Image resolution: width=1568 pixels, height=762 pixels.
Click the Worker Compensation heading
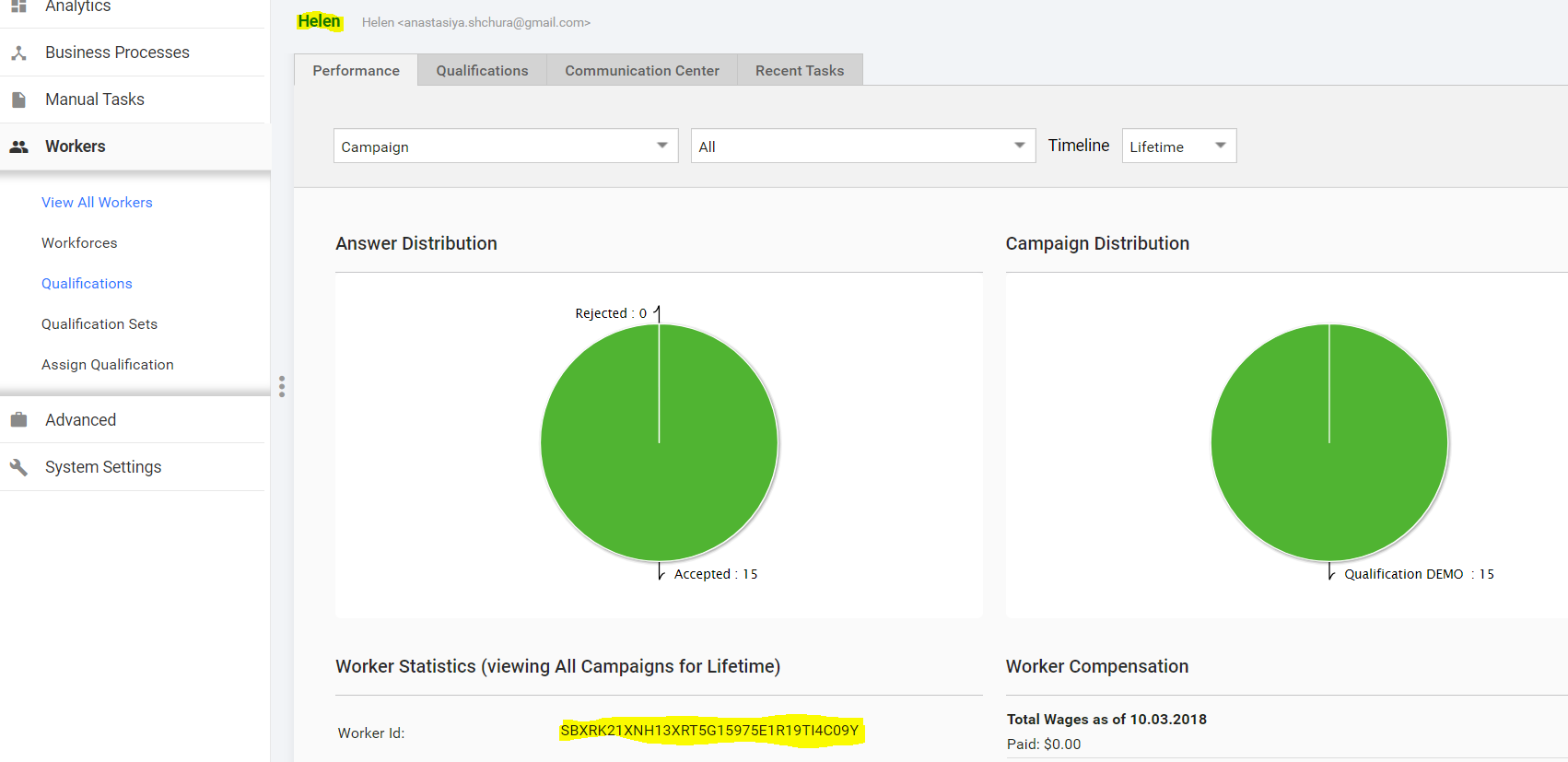coord(1097,666)
